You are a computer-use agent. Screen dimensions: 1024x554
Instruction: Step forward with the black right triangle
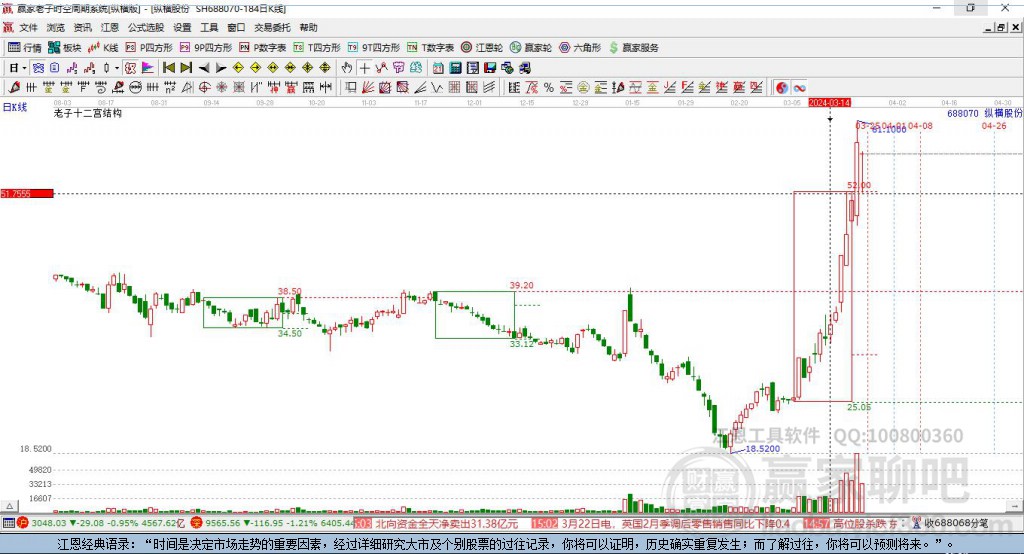pyautogui.click(x=221, y=68)
